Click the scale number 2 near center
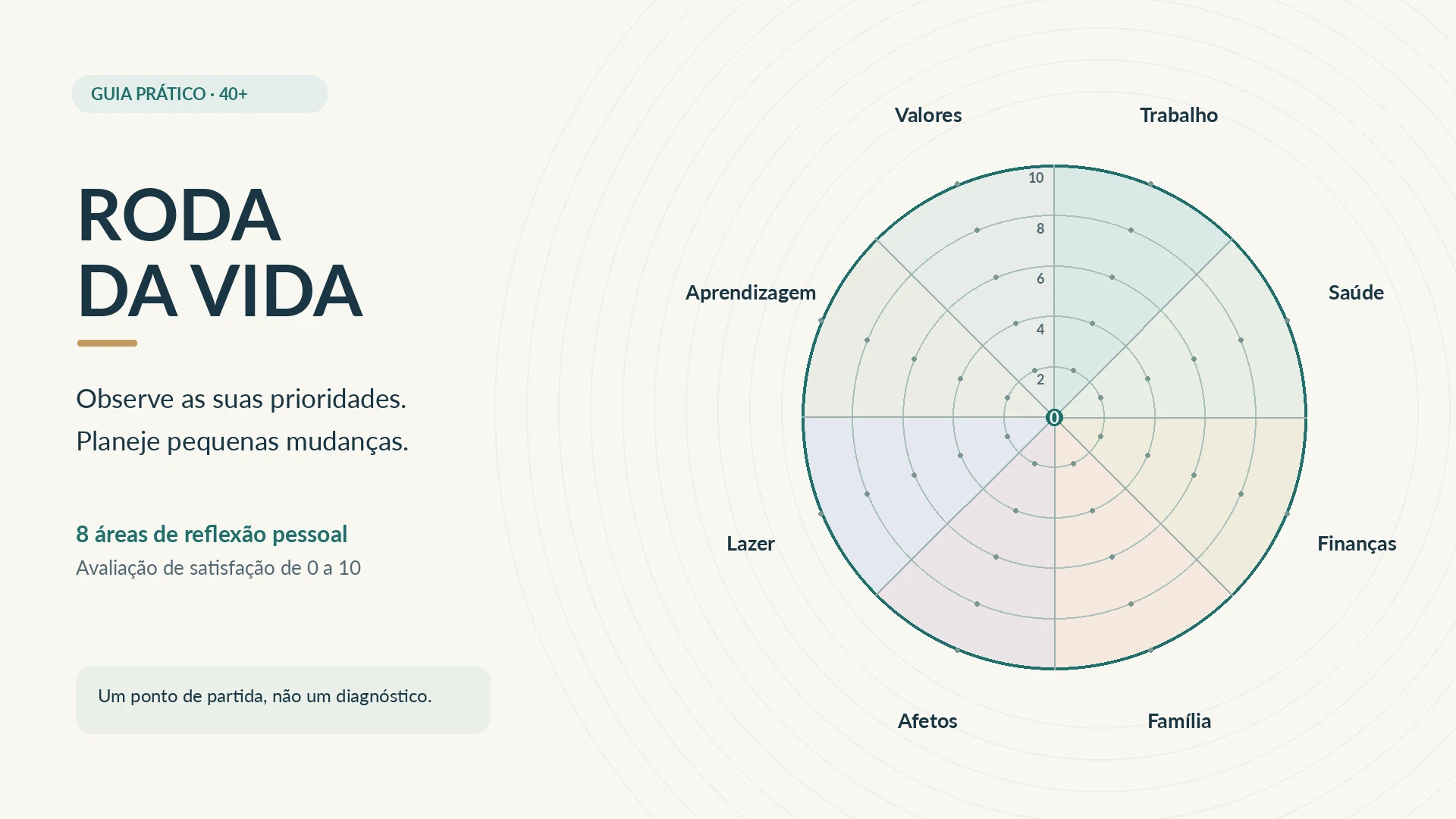The image size is (1456, 819). [1040, 380]
